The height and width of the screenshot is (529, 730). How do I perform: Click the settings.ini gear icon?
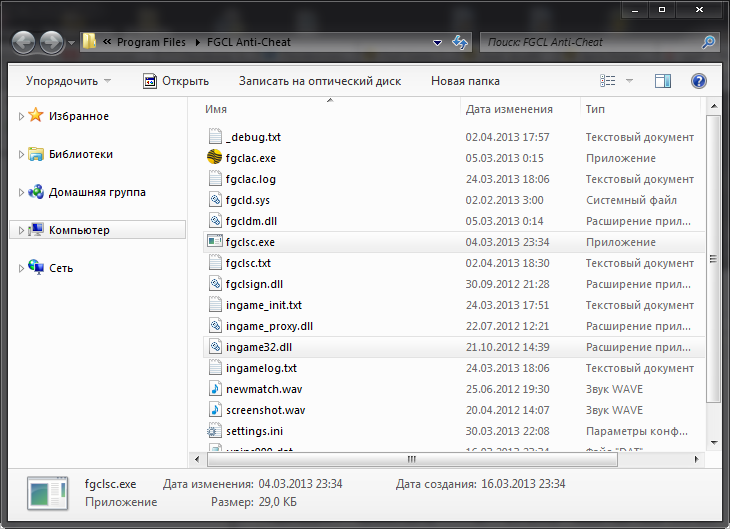[x=214, y=431]
